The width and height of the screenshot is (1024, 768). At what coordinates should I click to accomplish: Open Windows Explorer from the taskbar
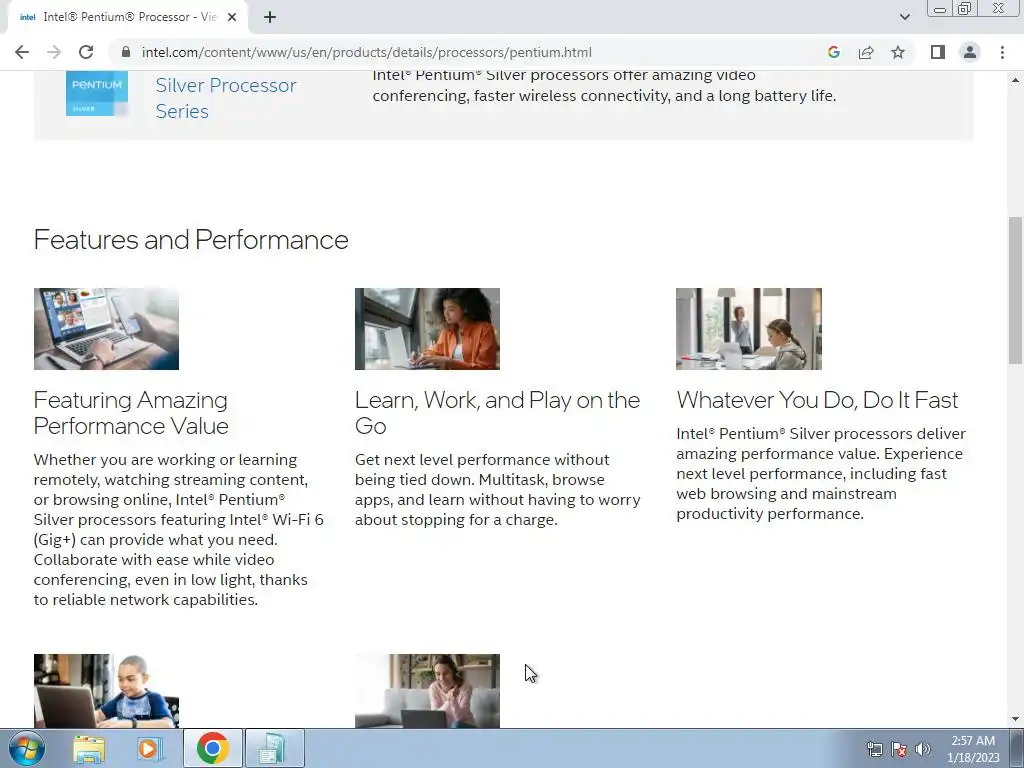tap(89, 749)
